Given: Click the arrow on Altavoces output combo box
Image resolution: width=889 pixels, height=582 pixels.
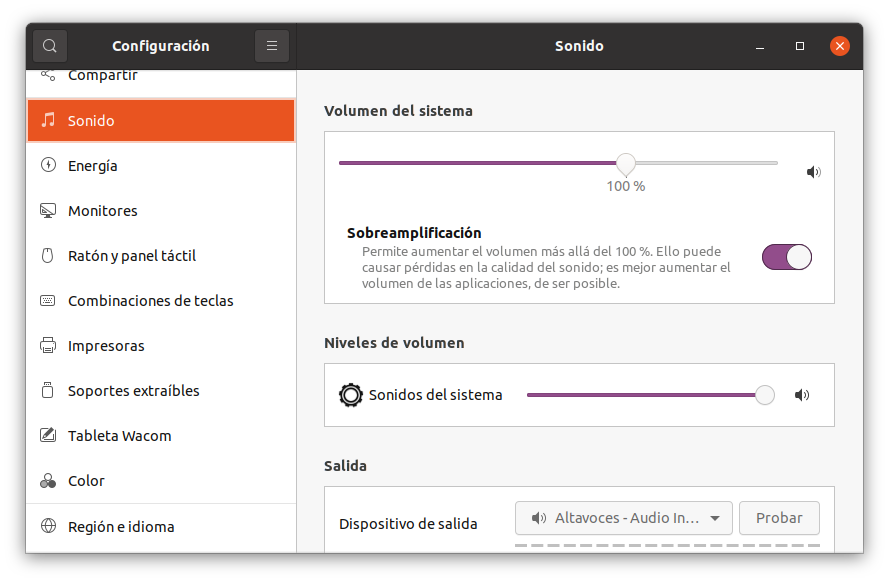Looking at the screenshot, I should click(x=715, y=518).
